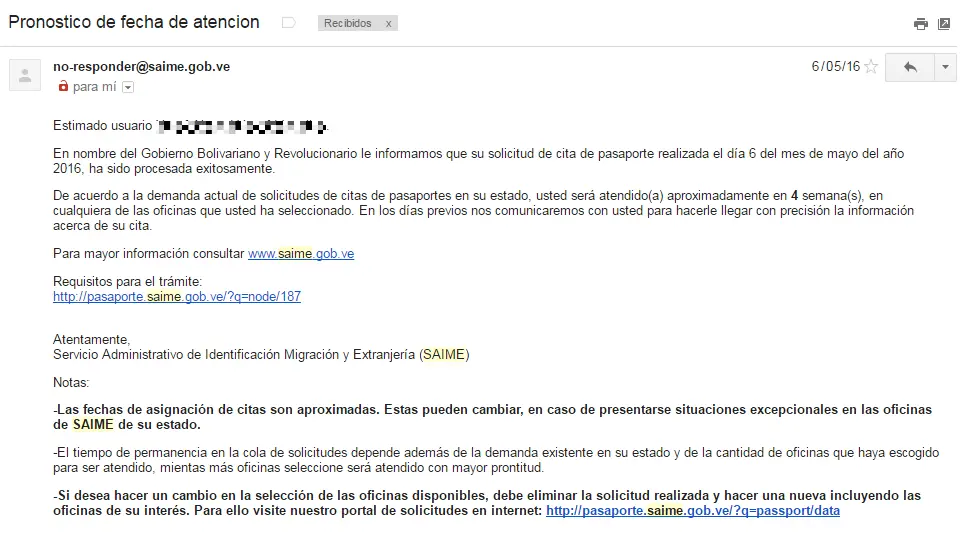
Task: Click the subject 'Pronostico de fecha de atencion'
Action: (x=134, y=22)
